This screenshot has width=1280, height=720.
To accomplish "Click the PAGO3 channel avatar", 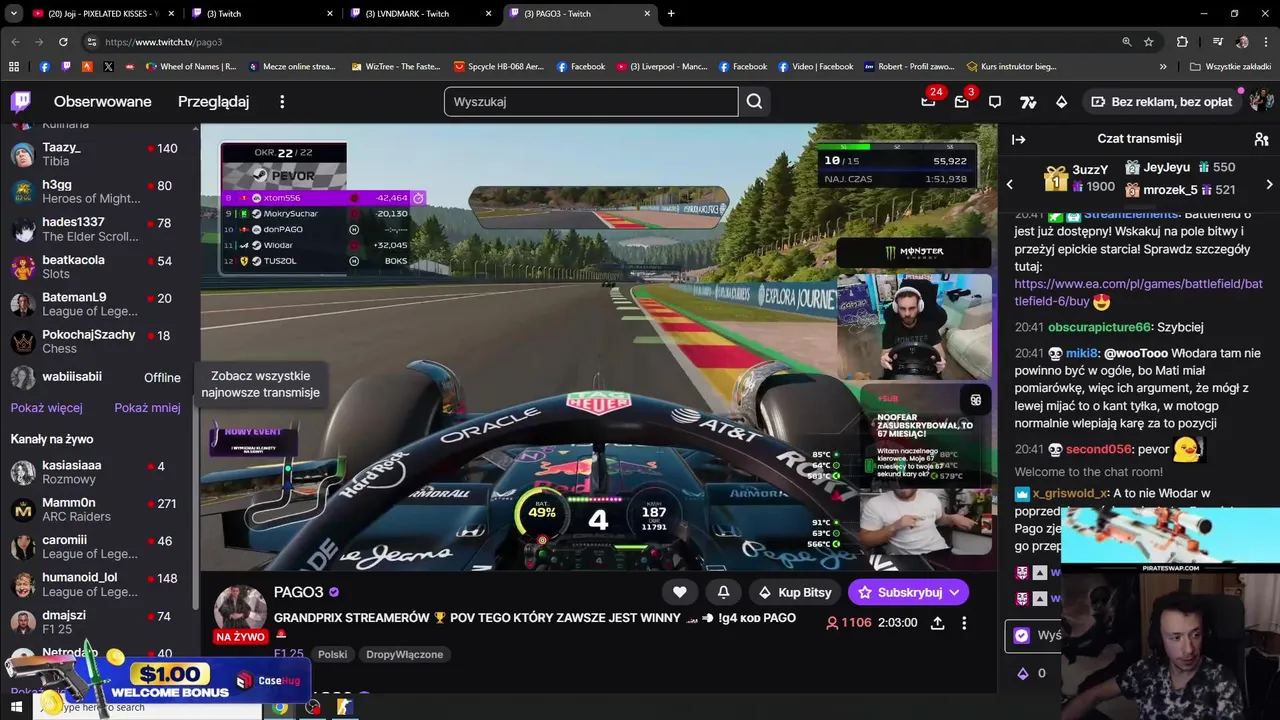I will coord(241,607).
